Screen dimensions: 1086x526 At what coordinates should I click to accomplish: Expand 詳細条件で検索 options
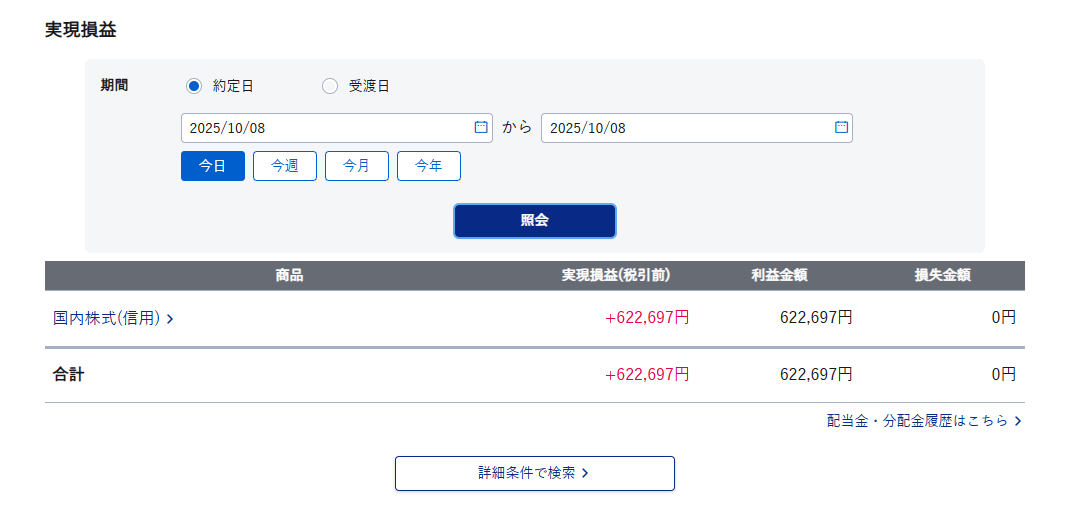pos(534,473)
